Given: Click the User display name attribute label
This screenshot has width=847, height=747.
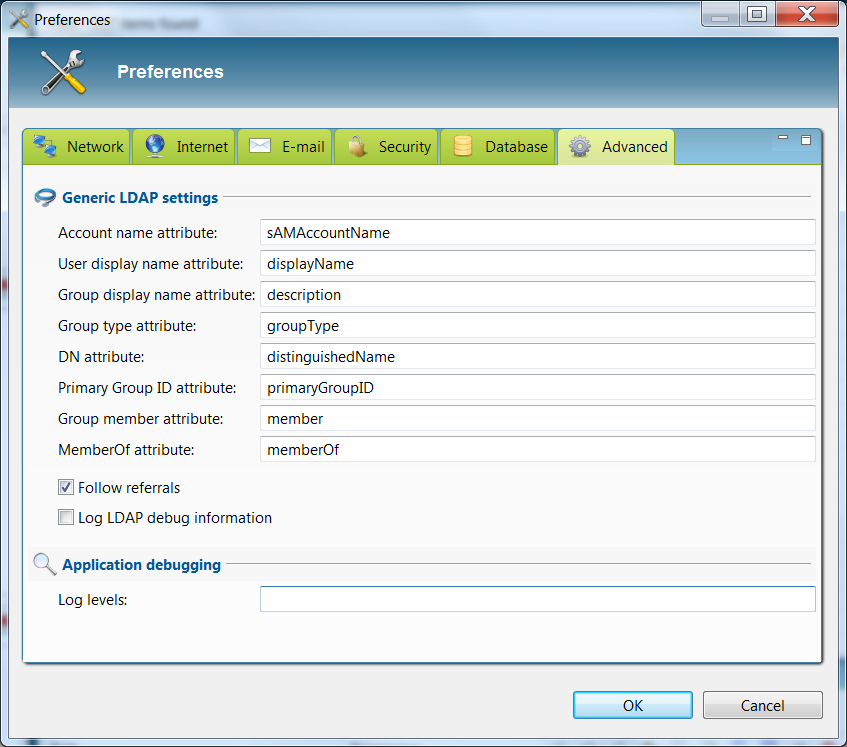Looking at the screenshot, I should pos(151,264).
